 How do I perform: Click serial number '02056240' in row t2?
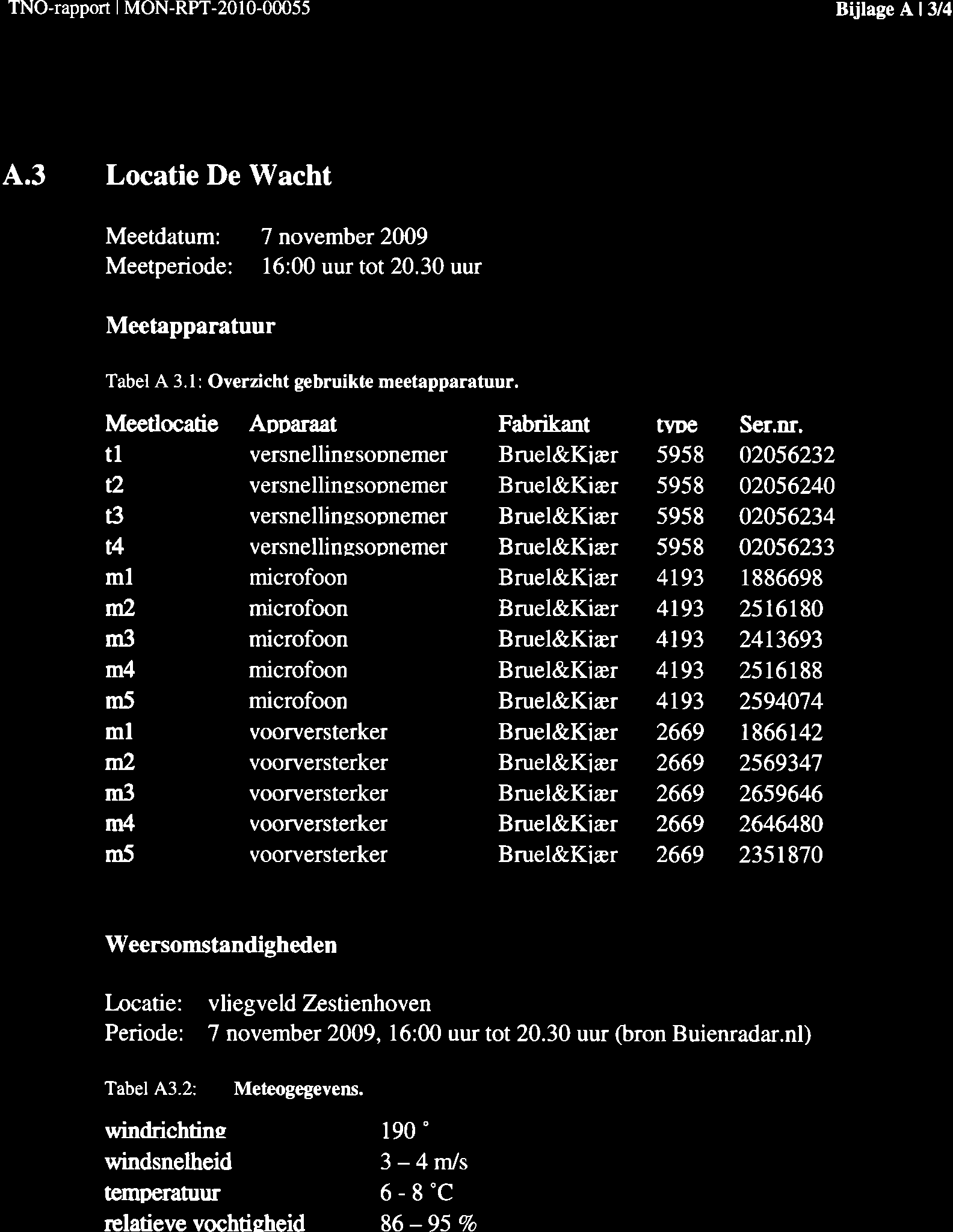[787, 486]
